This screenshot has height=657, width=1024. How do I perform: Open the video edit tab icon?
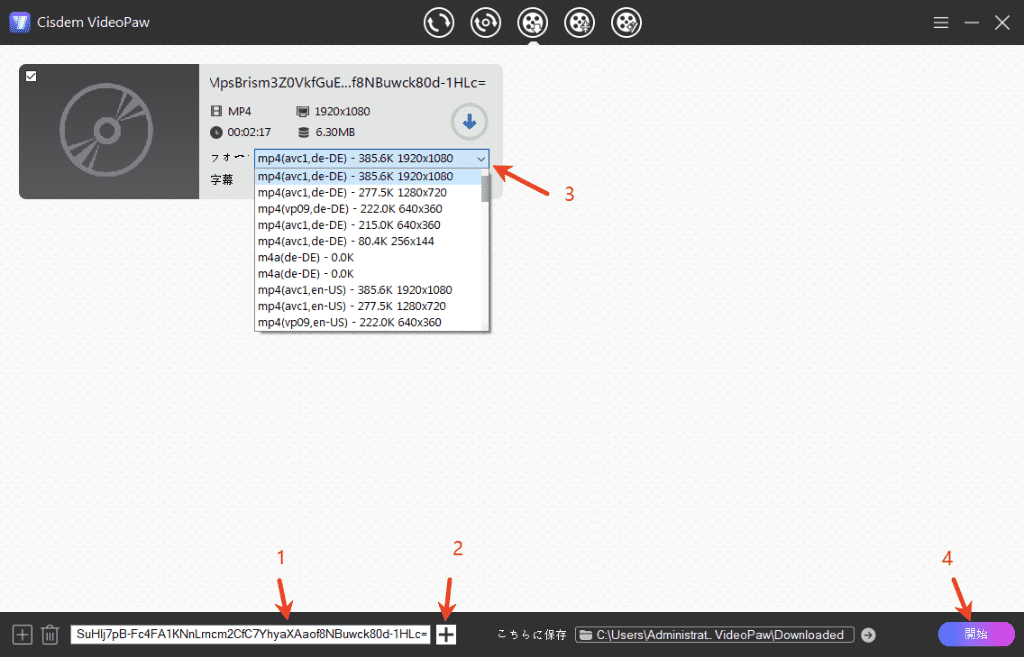(x=627, y=22)
